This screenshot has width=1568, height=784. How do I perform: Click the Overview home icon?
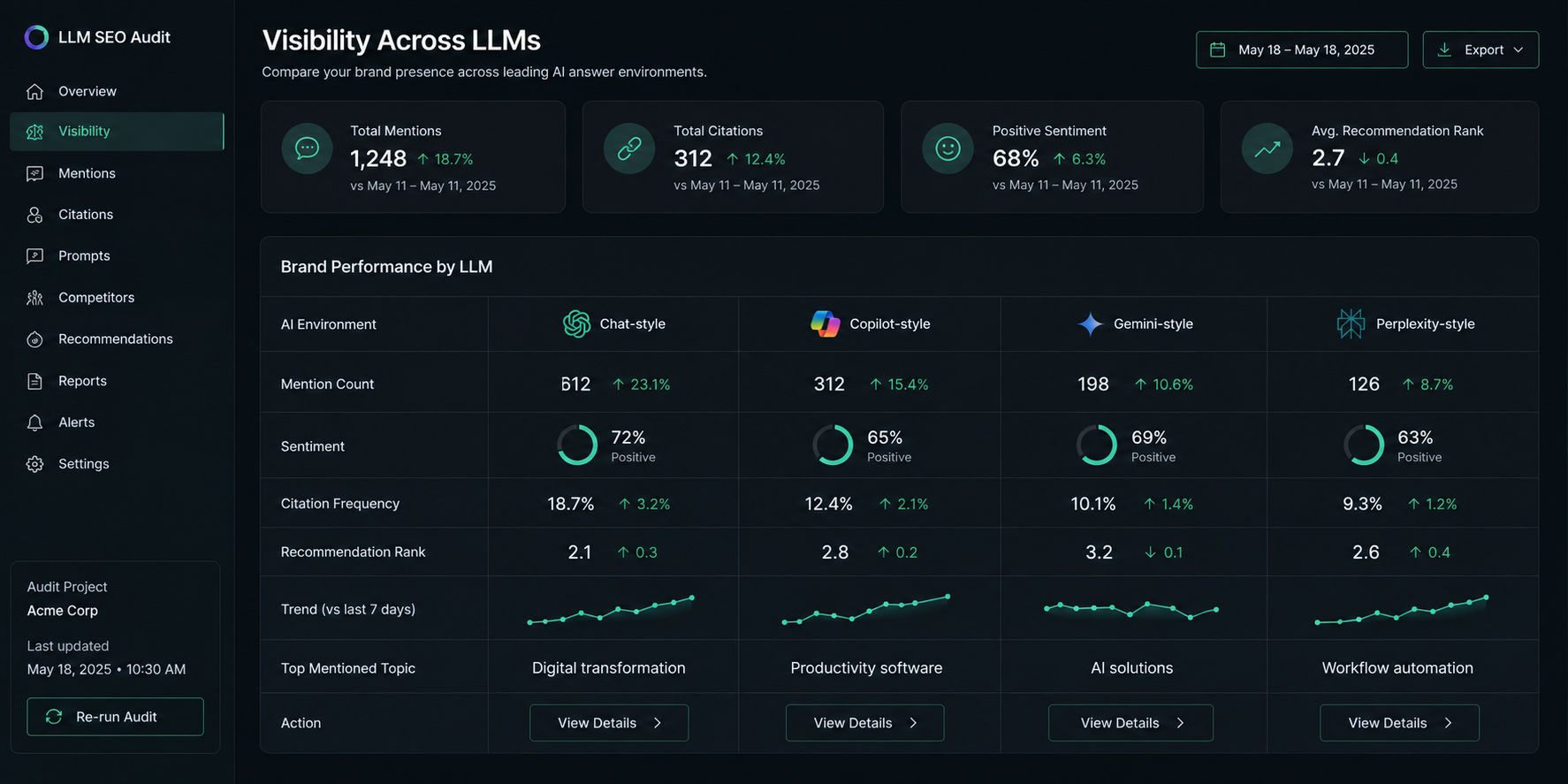tap(34, 91)
